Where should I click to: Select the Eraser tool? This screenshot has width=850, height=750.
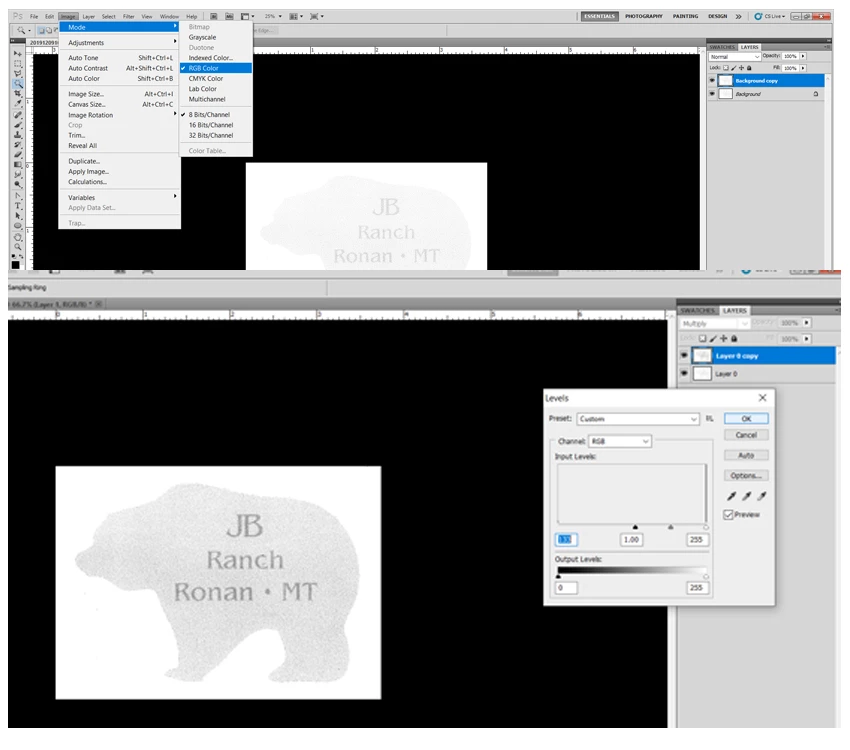pyautogui.click(x=18, y=154)
